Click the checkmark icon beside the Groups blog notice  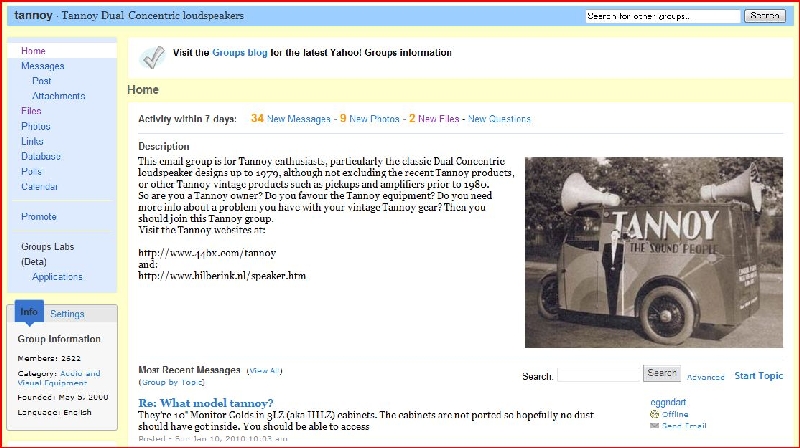point(153,57)
